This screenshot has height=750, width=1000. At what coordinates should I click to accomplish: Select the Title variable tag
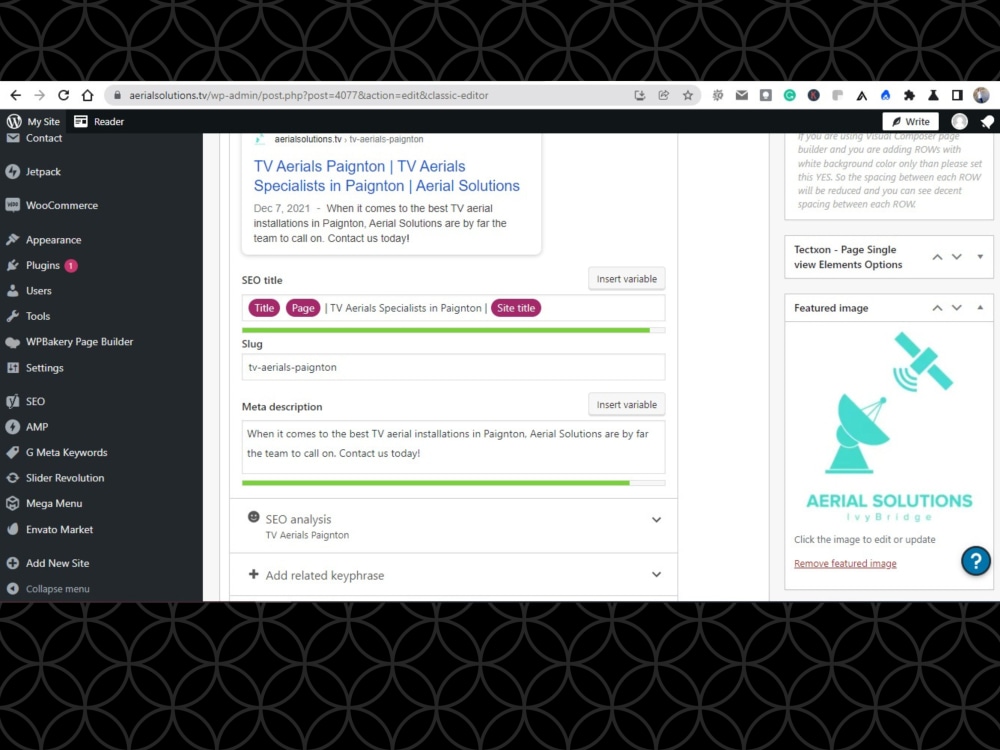264,308
